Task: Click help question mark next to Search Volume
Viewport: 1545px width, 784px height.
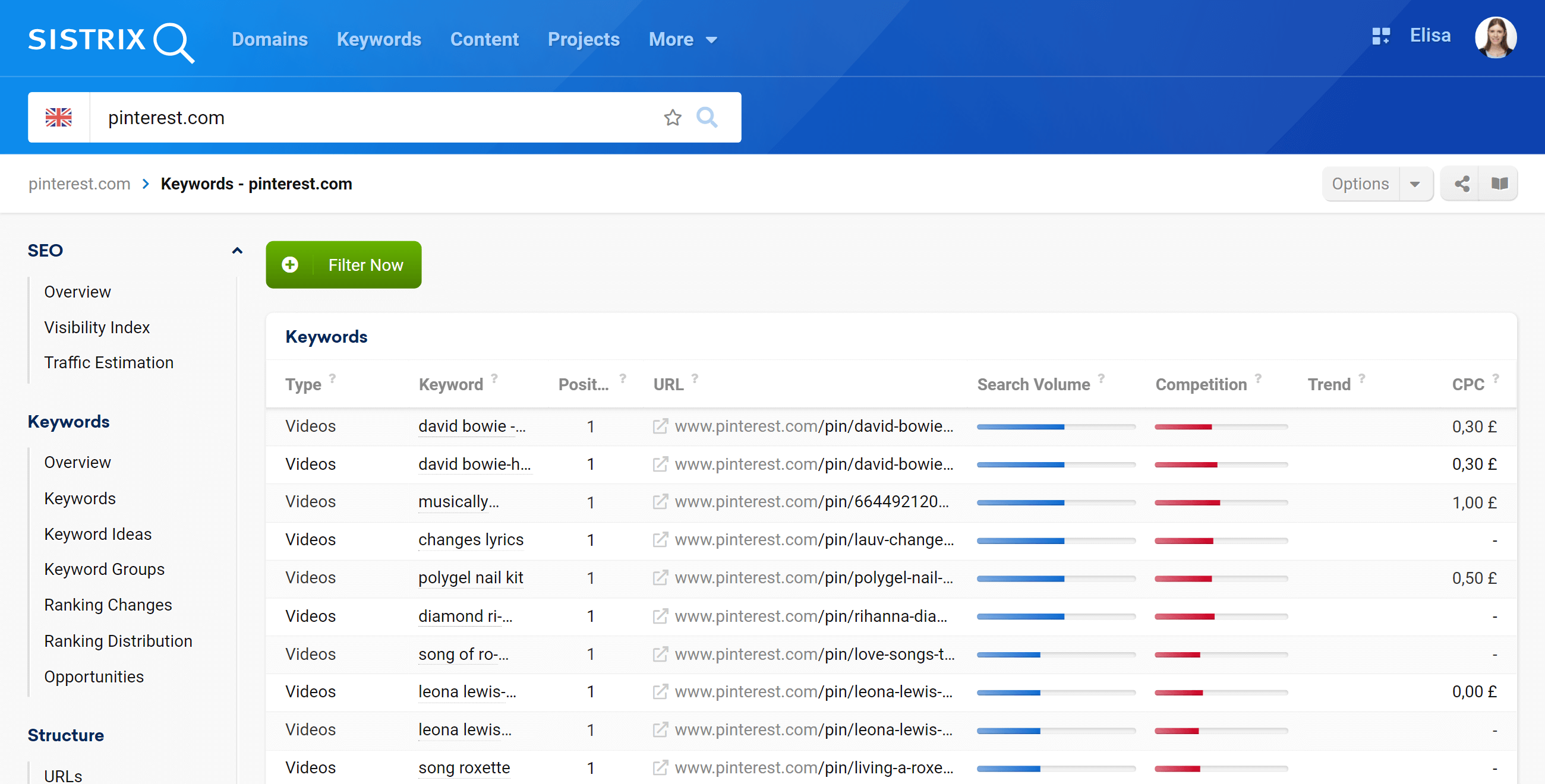Action: 1101,378
